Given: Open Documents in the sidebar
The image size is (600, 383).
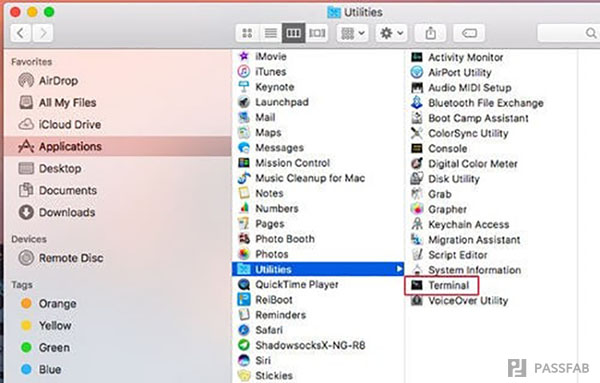Looking at the screenshot, I should tap(57, 190).
